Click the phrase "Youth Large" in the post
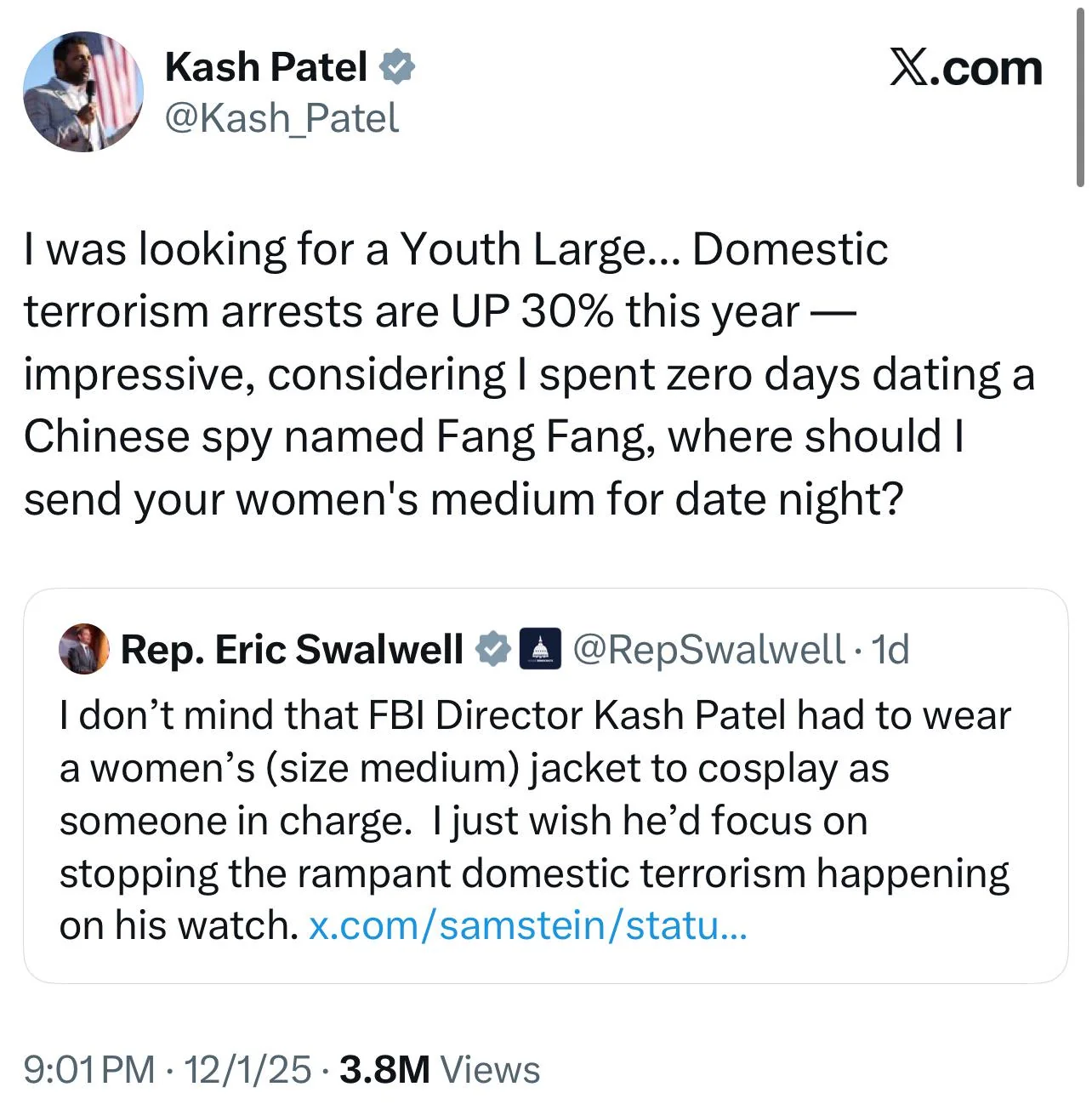The image size is (1092, 1104). 523,250
